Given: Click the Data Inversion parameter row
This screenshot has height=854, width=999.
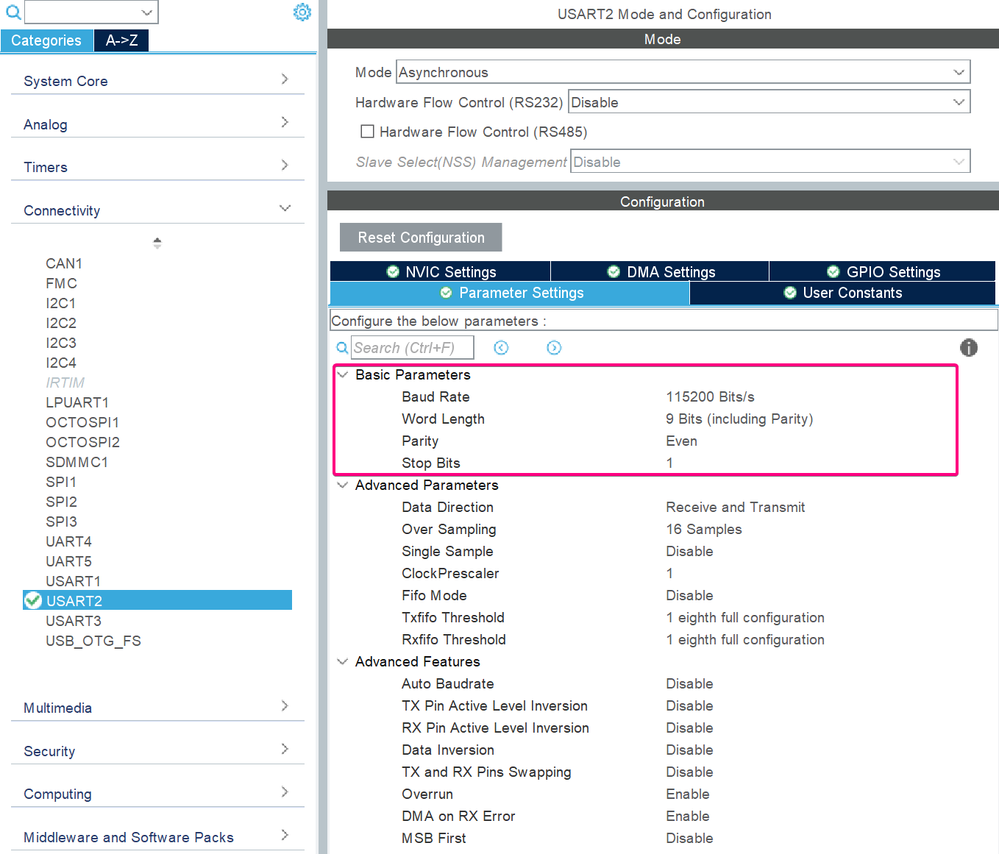Looking at the screenshot, I should (663, 750).
